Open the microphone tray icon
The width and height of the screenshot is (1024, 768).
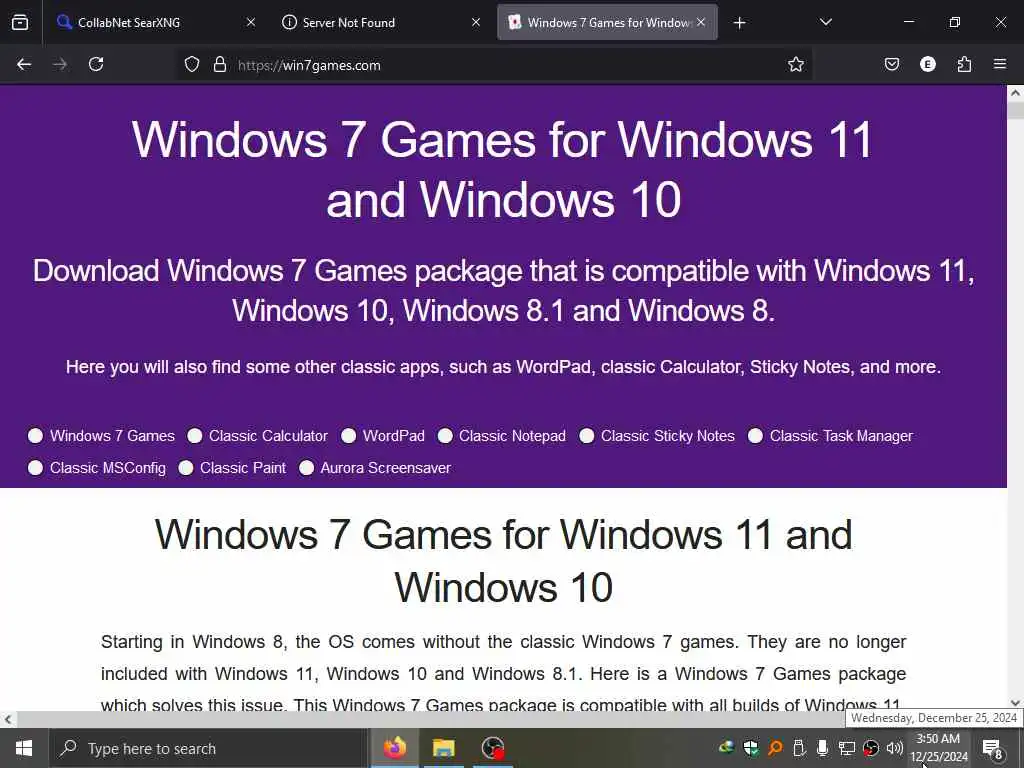(823, 748)
